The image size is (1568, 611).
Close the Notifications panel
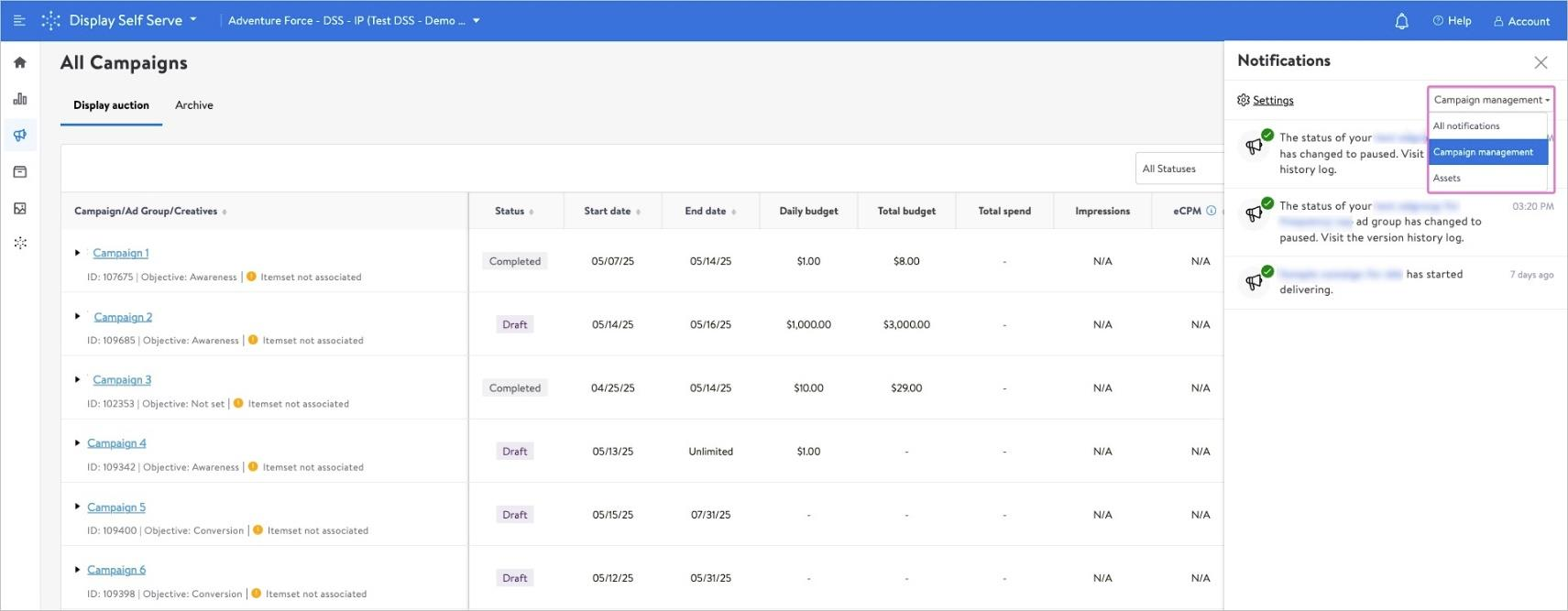coord(1541,62)
